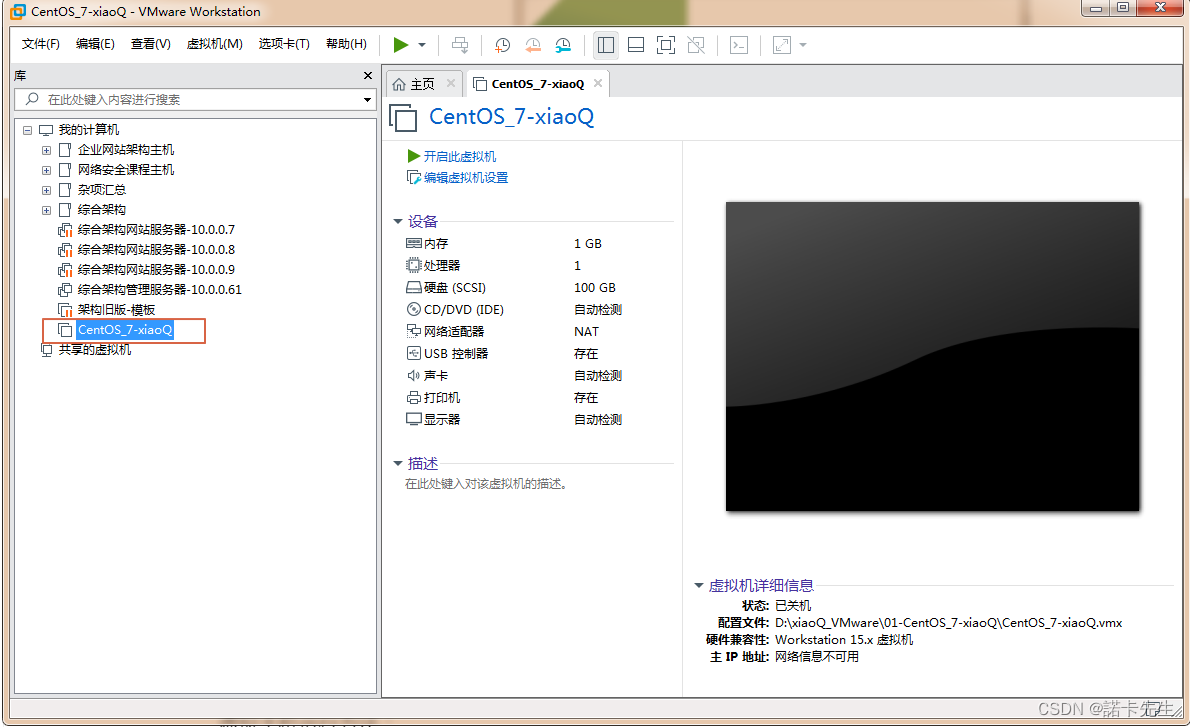The image size is (1190, 727).
Task: Close the 主页 tab
Action: [451, 83]
